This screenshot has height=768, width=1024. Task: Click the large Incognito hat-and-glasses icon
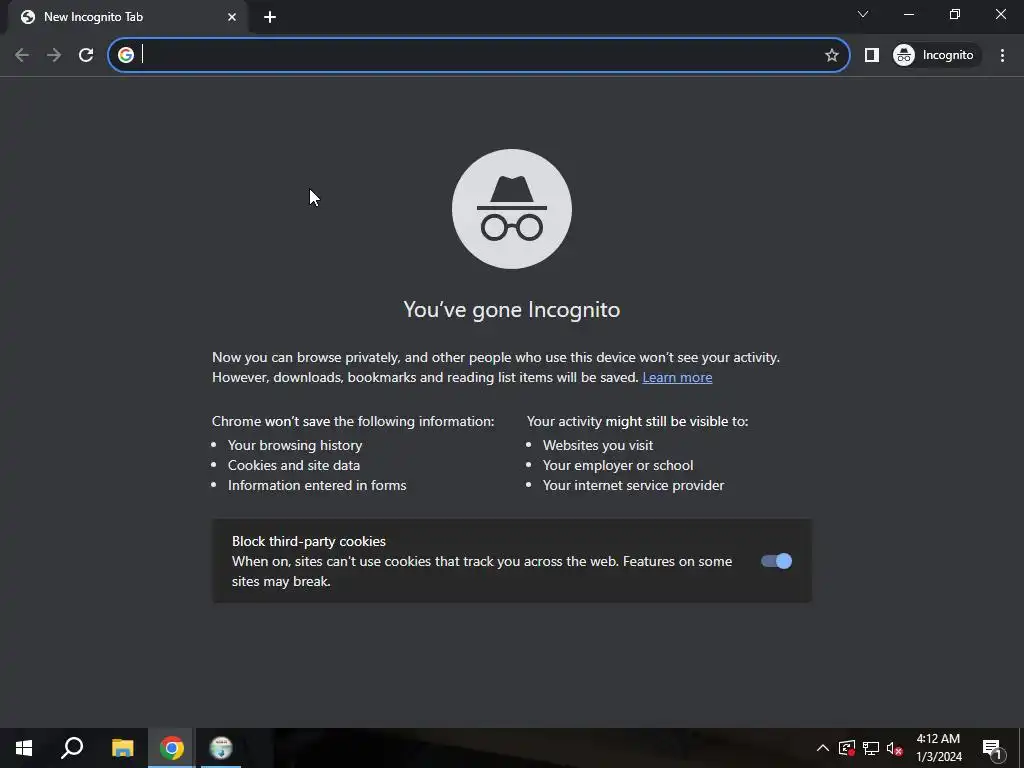pyautogui.click(x=512, y=209)
